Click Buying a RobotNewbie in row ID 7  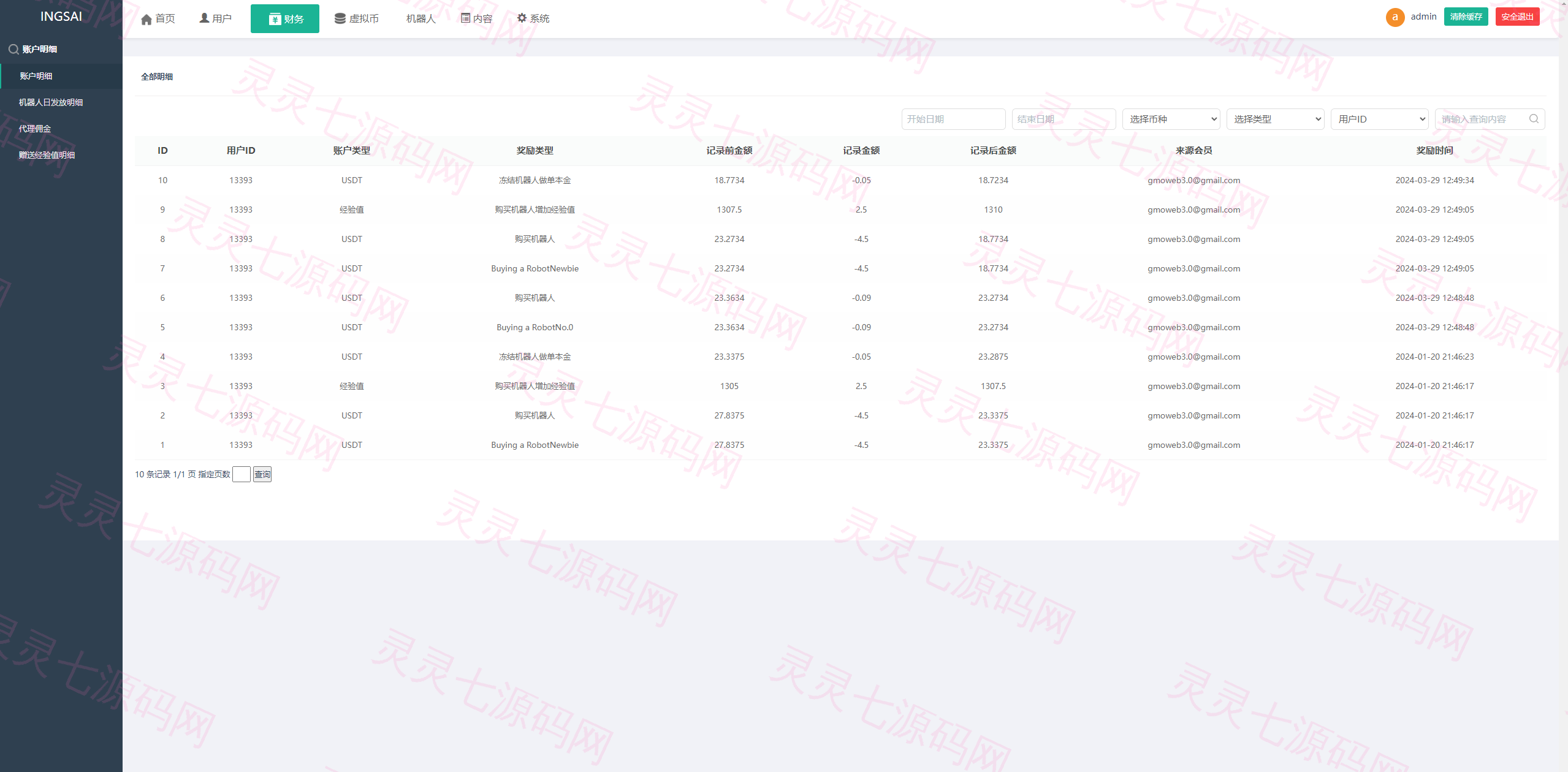[535, 268]
